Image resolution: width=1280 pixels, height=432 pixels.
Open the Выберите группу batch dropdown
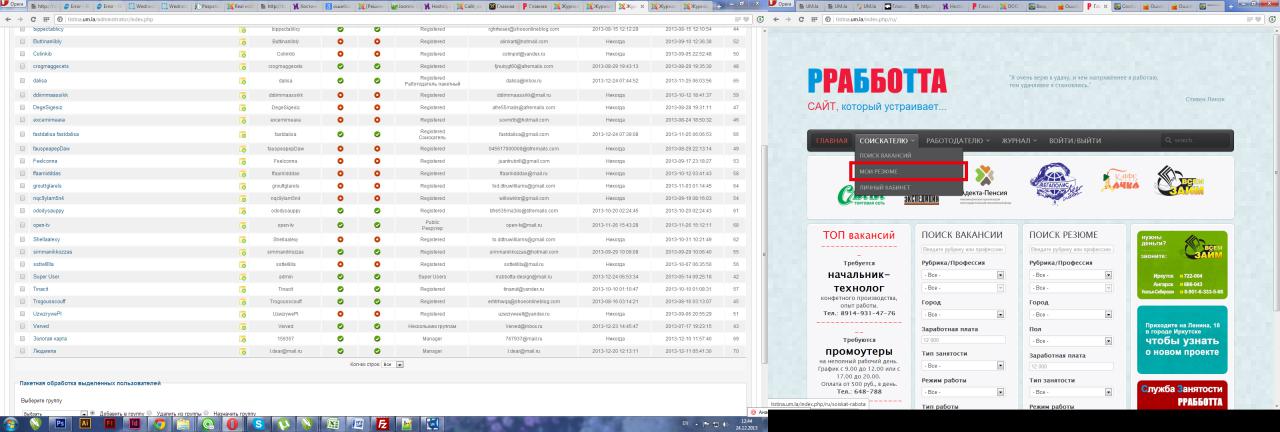tap(44, 413)
